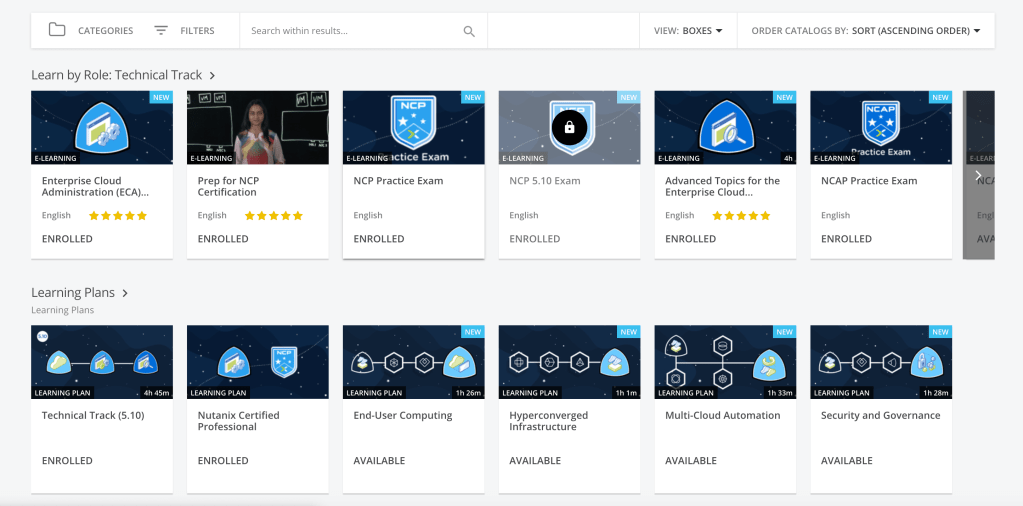The image size is (1023, 506).
Task: Expand Learn by Role: Technical Track section
Action: click(212, 75)
